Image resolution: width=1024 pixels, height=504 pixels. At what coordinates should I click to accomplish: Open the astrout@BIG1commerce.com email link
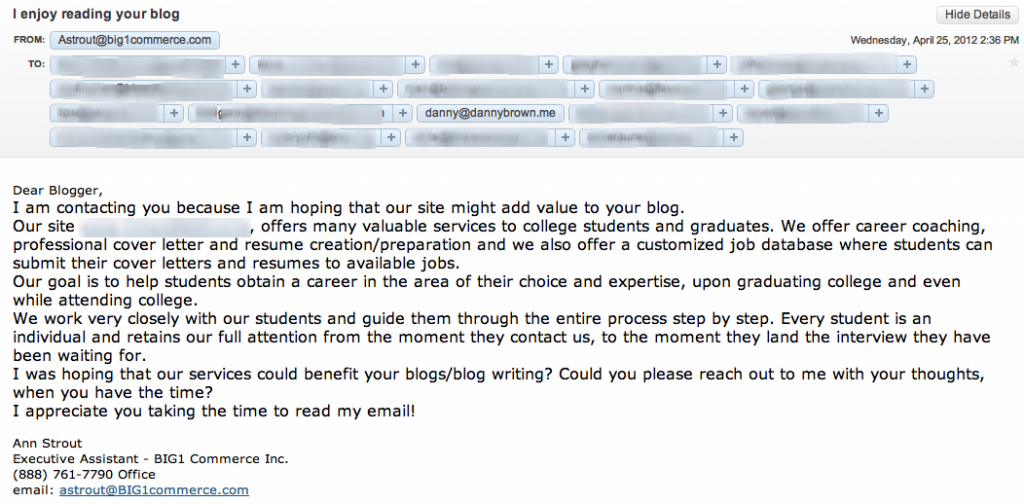(153, 490)
